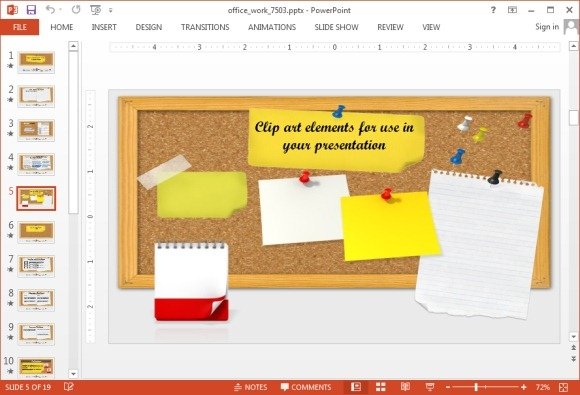The image size is (580, 395).
Task: Toggle the Comments pane
Action: (306, 387)
